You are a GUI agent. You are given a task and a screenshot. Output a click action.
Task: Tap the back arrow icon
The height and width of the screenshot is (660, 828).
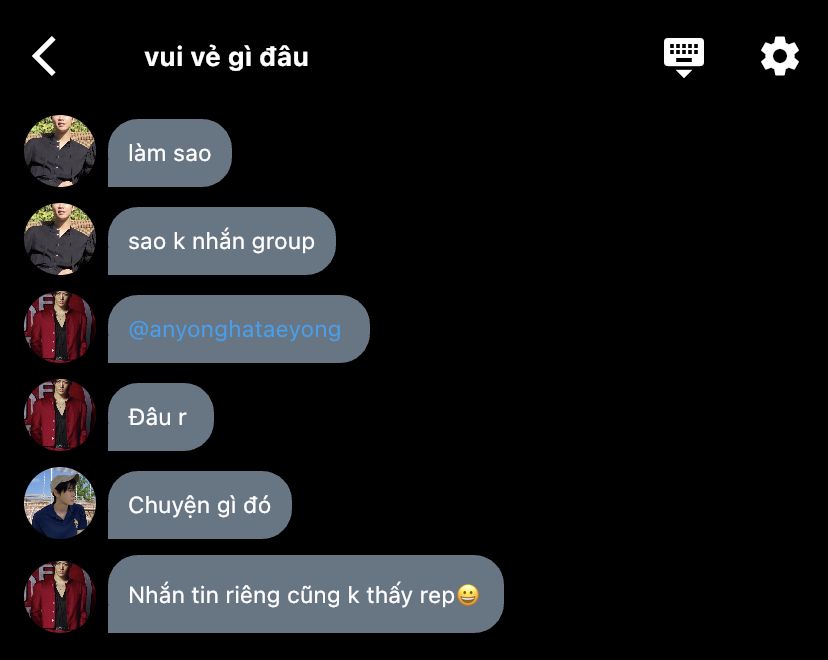pyautogui.click(x=44, y=56)
